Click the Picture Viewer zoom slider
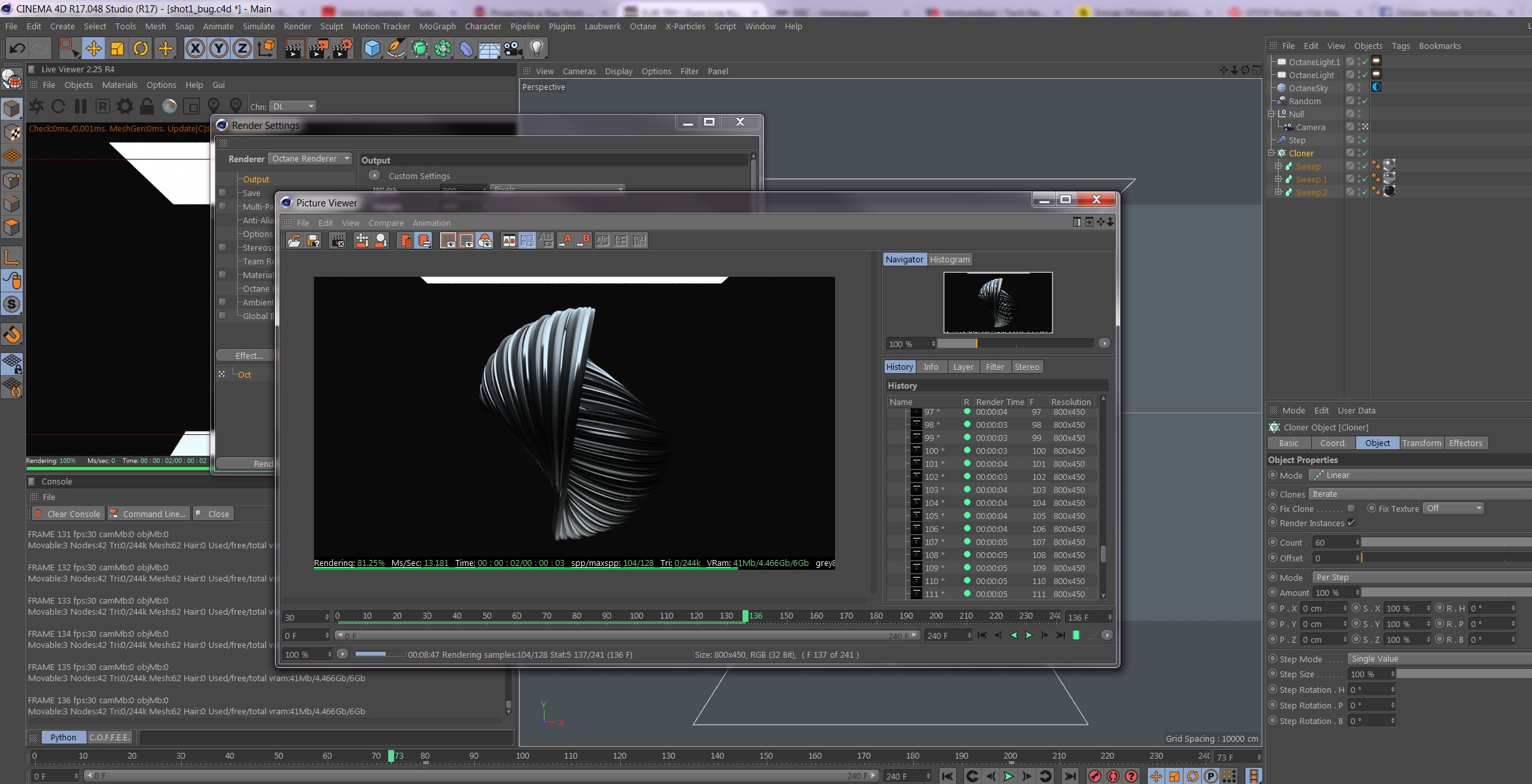Screen dimensions: 1532x784 (1015, 344)
